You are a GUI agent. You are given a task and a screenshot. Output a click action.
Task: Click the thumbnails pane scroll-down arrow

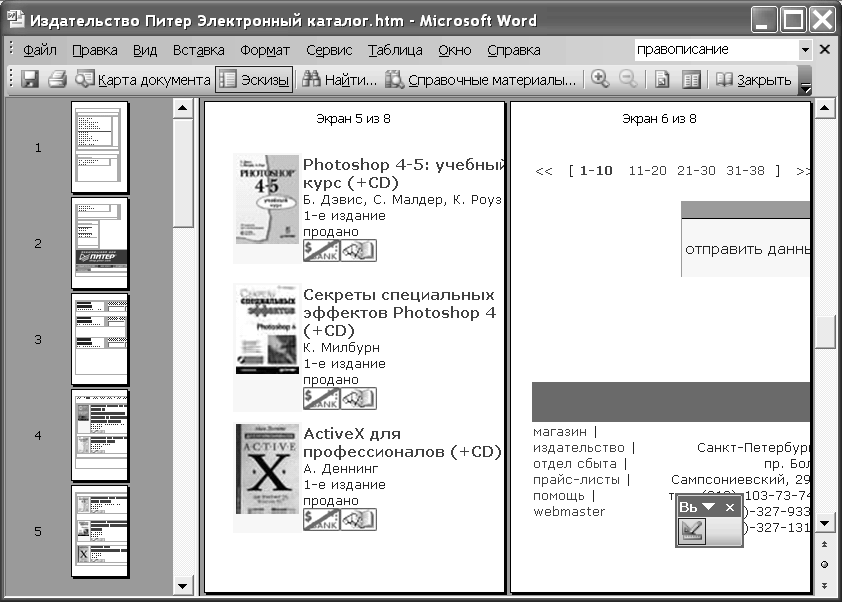[x=183, y=585]
